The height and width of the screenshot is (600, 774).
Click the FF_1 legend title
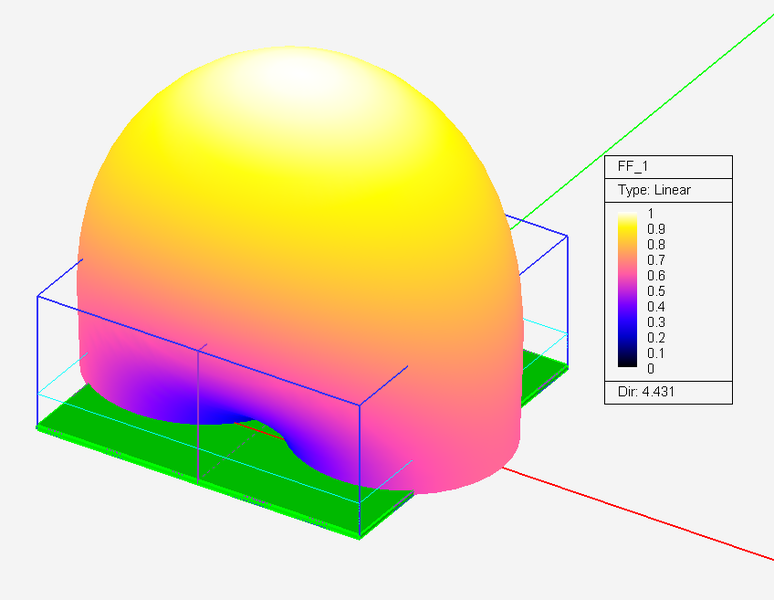click(633, 166)
